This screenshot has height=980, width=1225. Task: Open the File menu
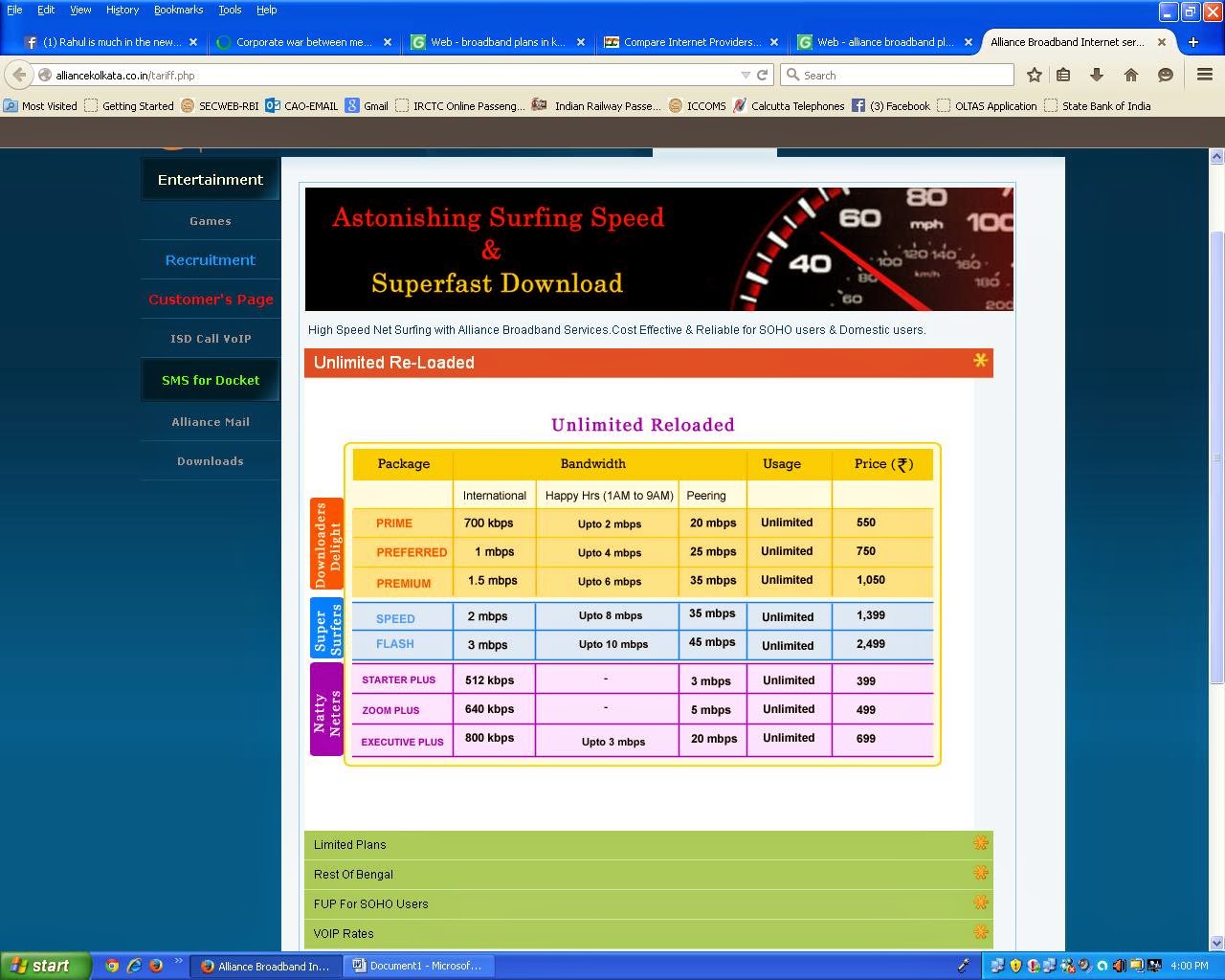pyautogui.click(x=14, y=10)
